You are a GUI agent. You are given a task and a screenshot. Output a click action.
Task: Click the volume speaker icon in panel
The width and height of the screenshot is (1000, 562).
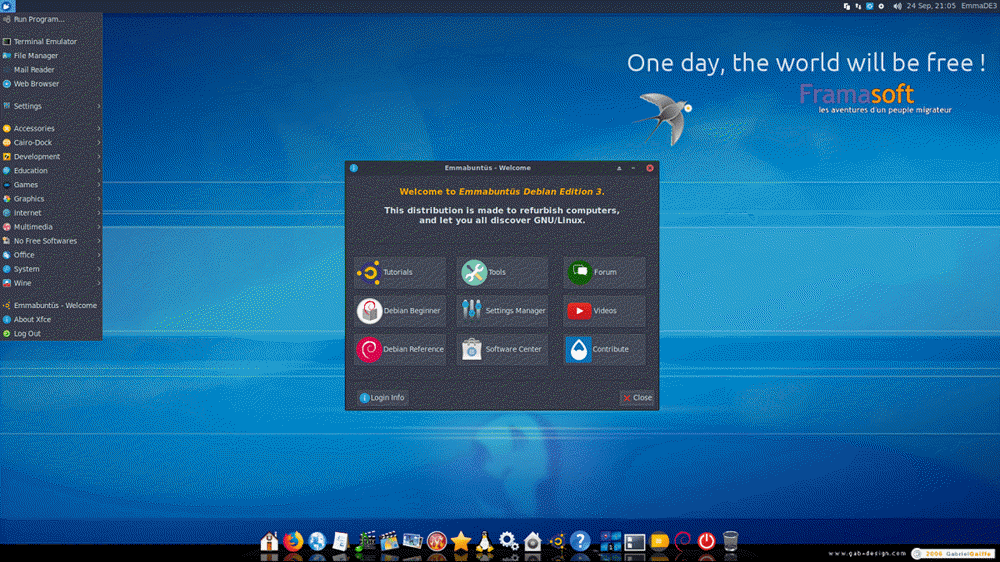897,6
